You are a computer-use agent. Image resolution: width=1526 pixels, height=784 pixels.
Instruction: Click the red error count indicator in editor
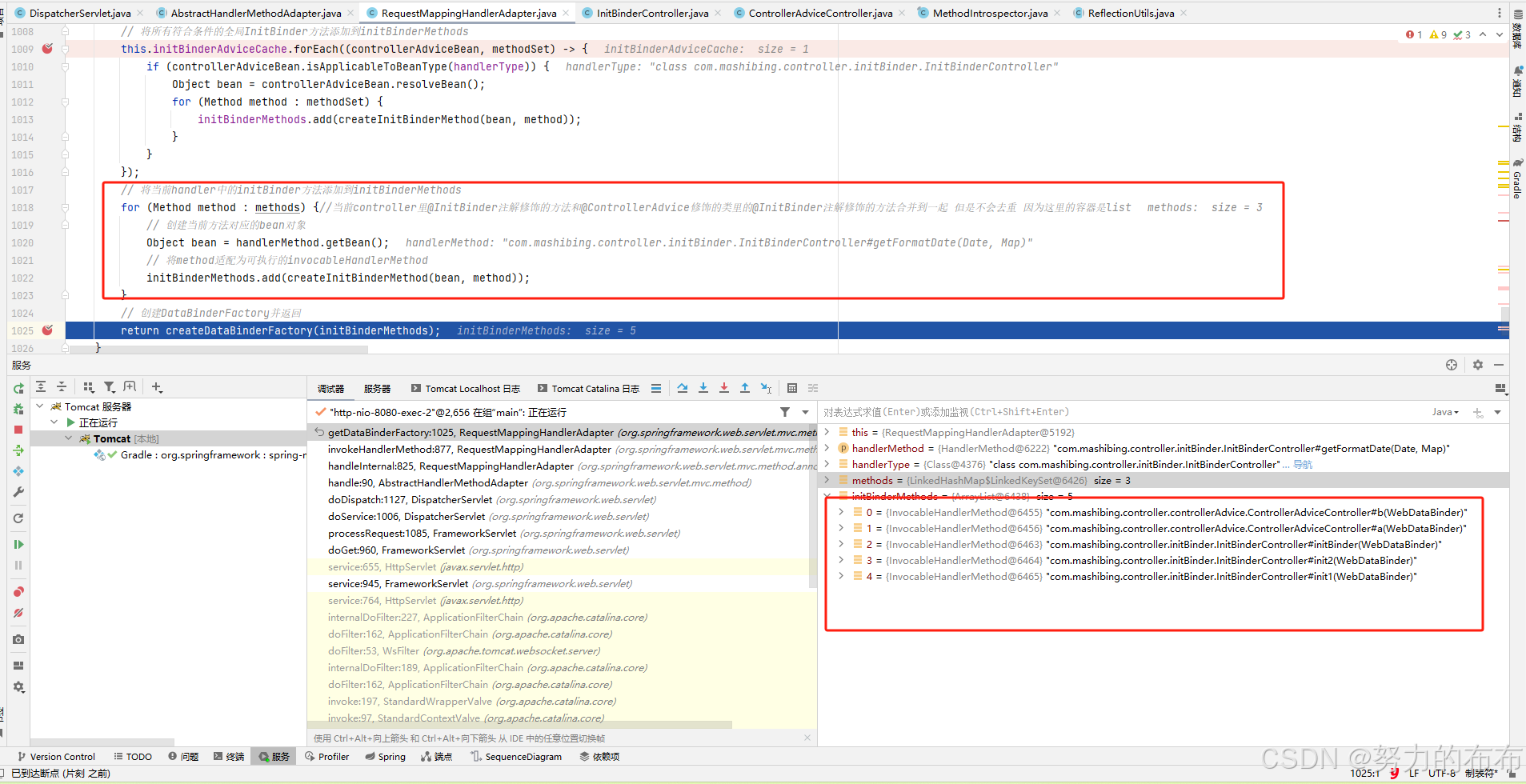(x=1414, y=34)
